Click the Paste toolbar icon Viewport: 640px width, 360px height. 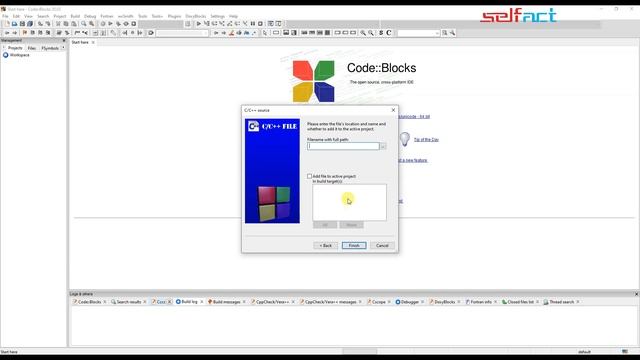pos(73,24)
